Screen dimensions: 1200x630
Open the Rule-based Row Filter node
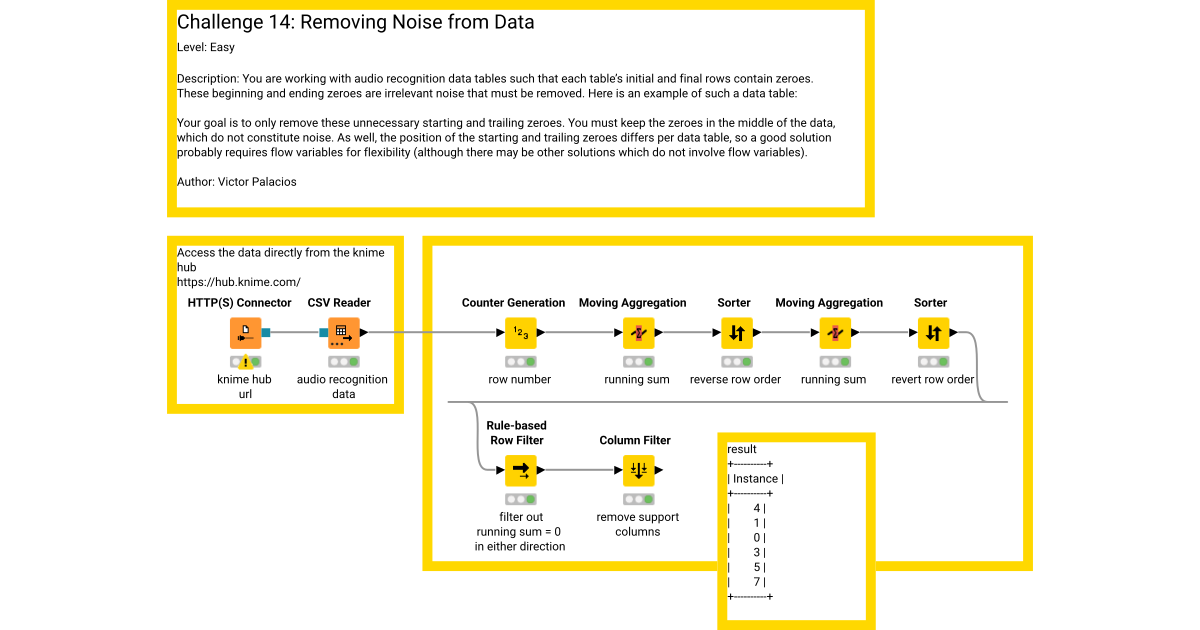(x=521, y=470)
